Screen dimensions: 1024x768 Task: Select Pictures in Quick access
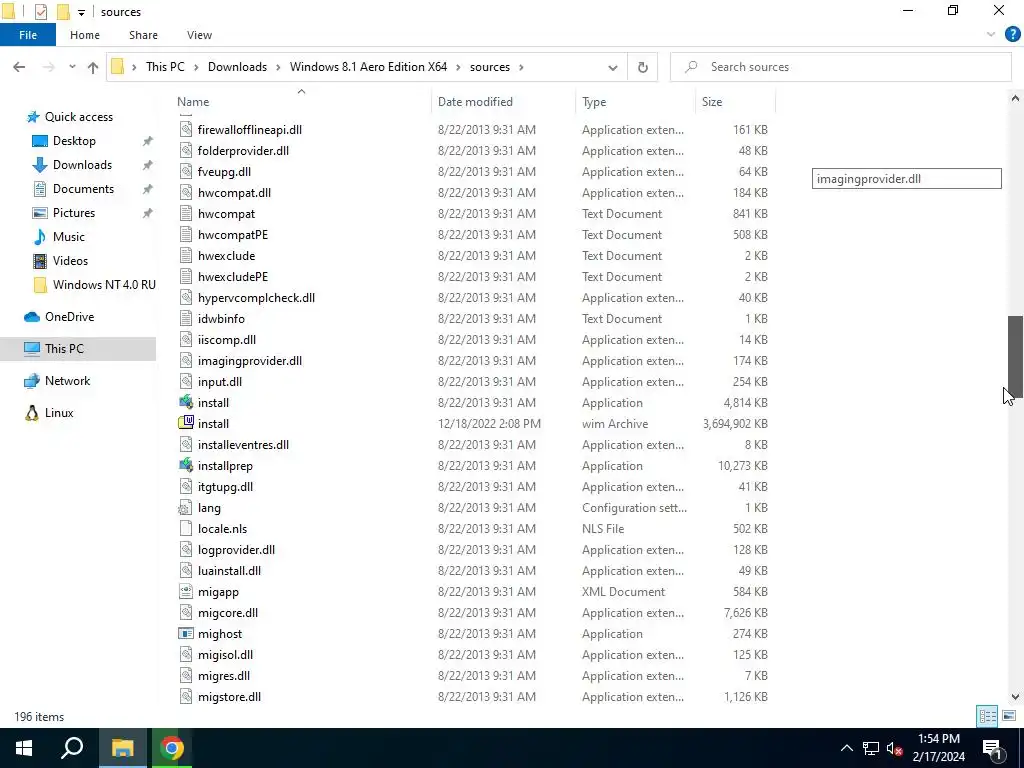[73, 213]
